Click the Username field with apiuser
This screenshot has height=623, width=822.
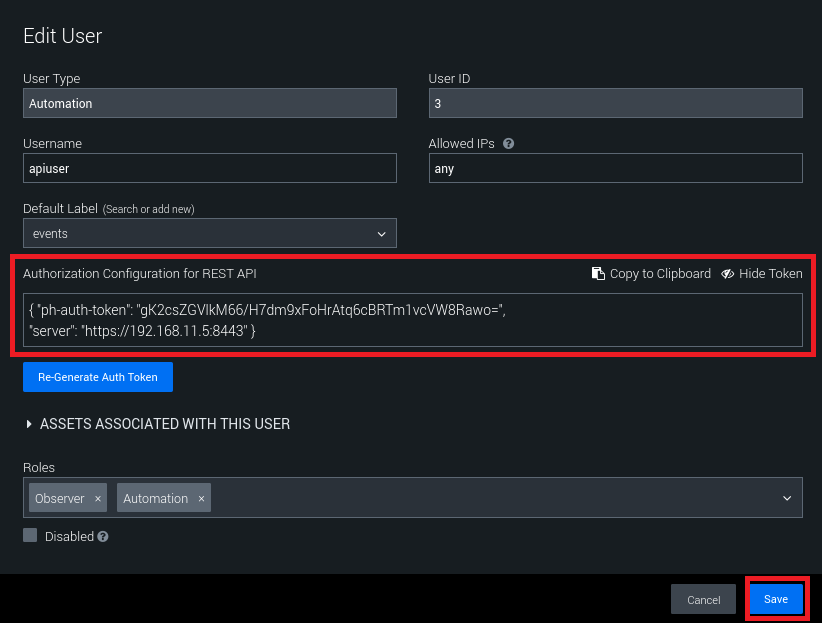(210, 168)
